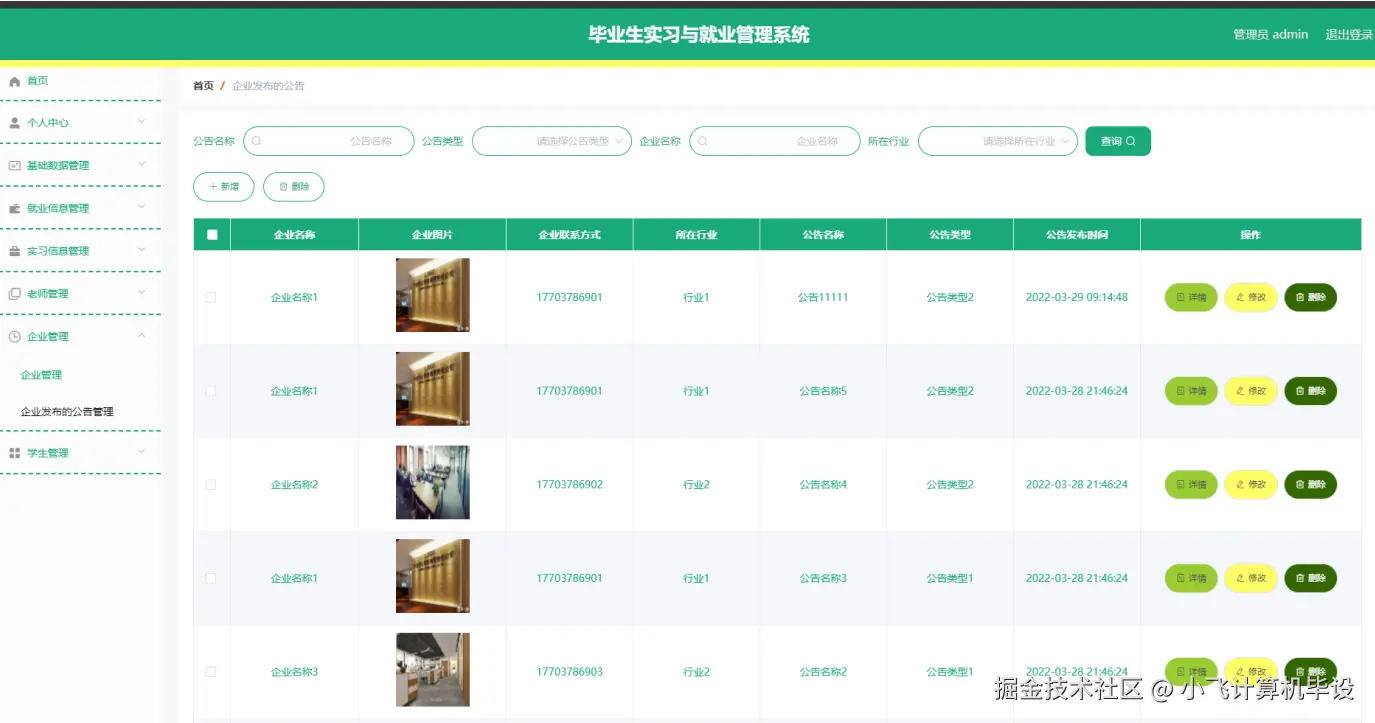Screen dimensions: 1375x723
Task: View 详情 of row 公告名称4
Action: [x=1191, y=485]
